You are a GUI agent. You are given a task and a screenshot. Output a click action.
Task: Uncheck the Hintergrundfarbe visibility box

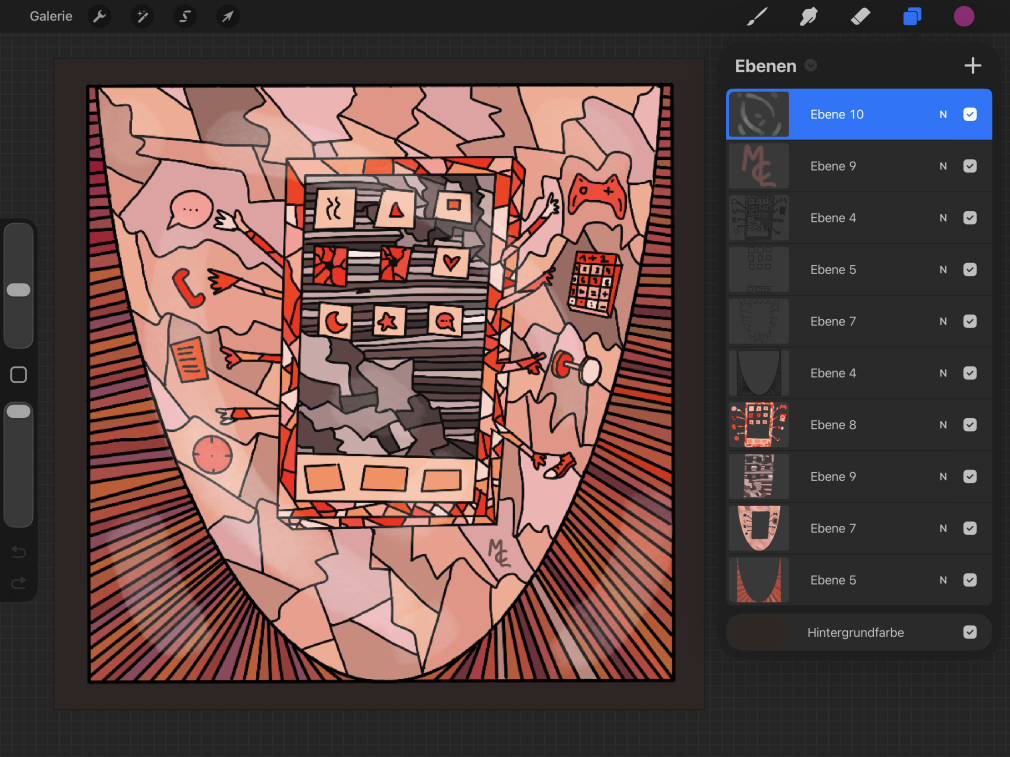click(970, 632)
